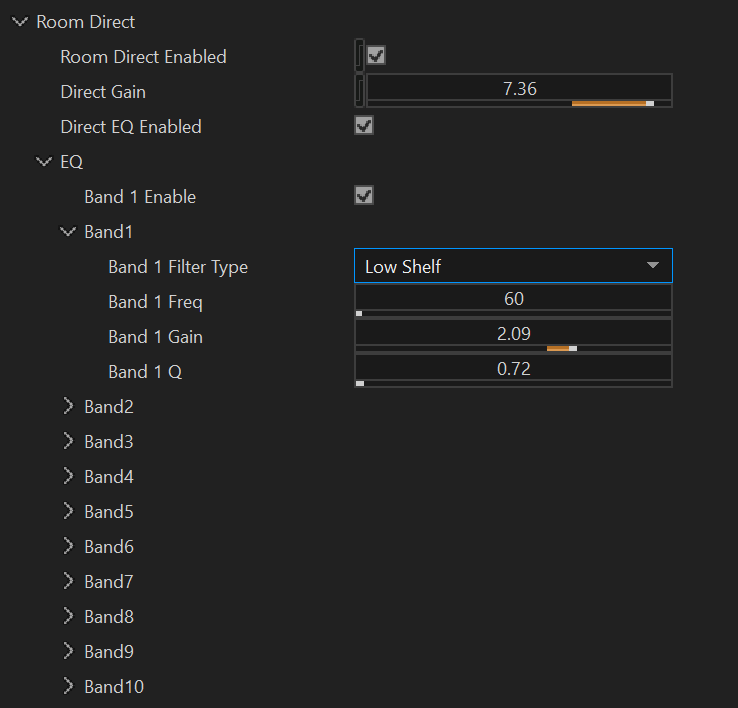Click the Band 1 Q label
Screen dimensions: 738x708
click(x=145, y=372)
